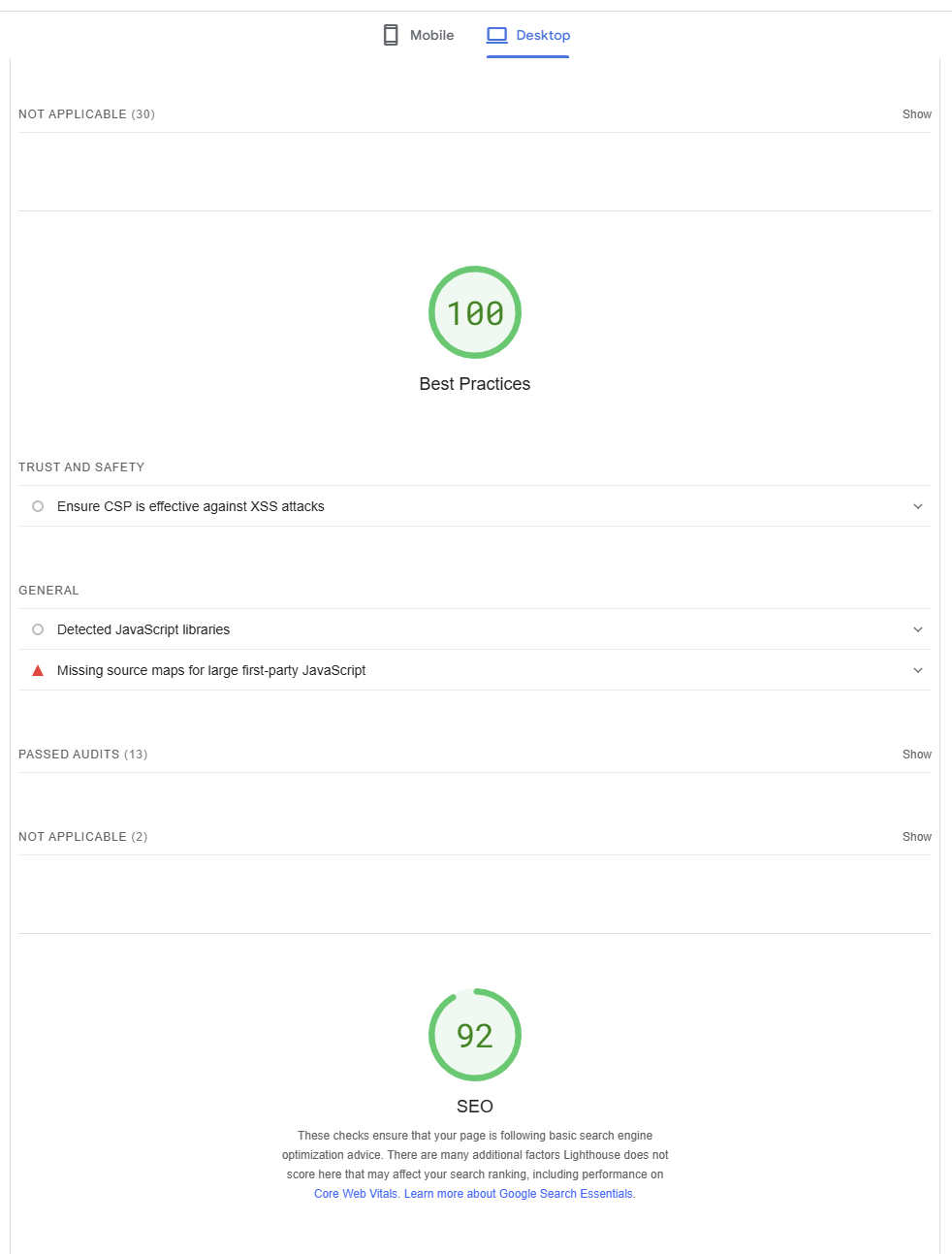This screenshot has height=1254, width=952.
Task: Show the Not Applicable (30) audits
Action: click(917, 114)
